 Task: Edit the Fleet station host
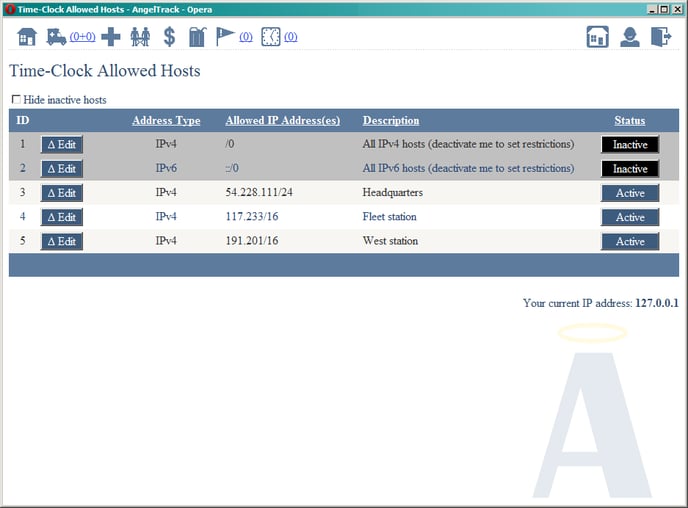62,217
